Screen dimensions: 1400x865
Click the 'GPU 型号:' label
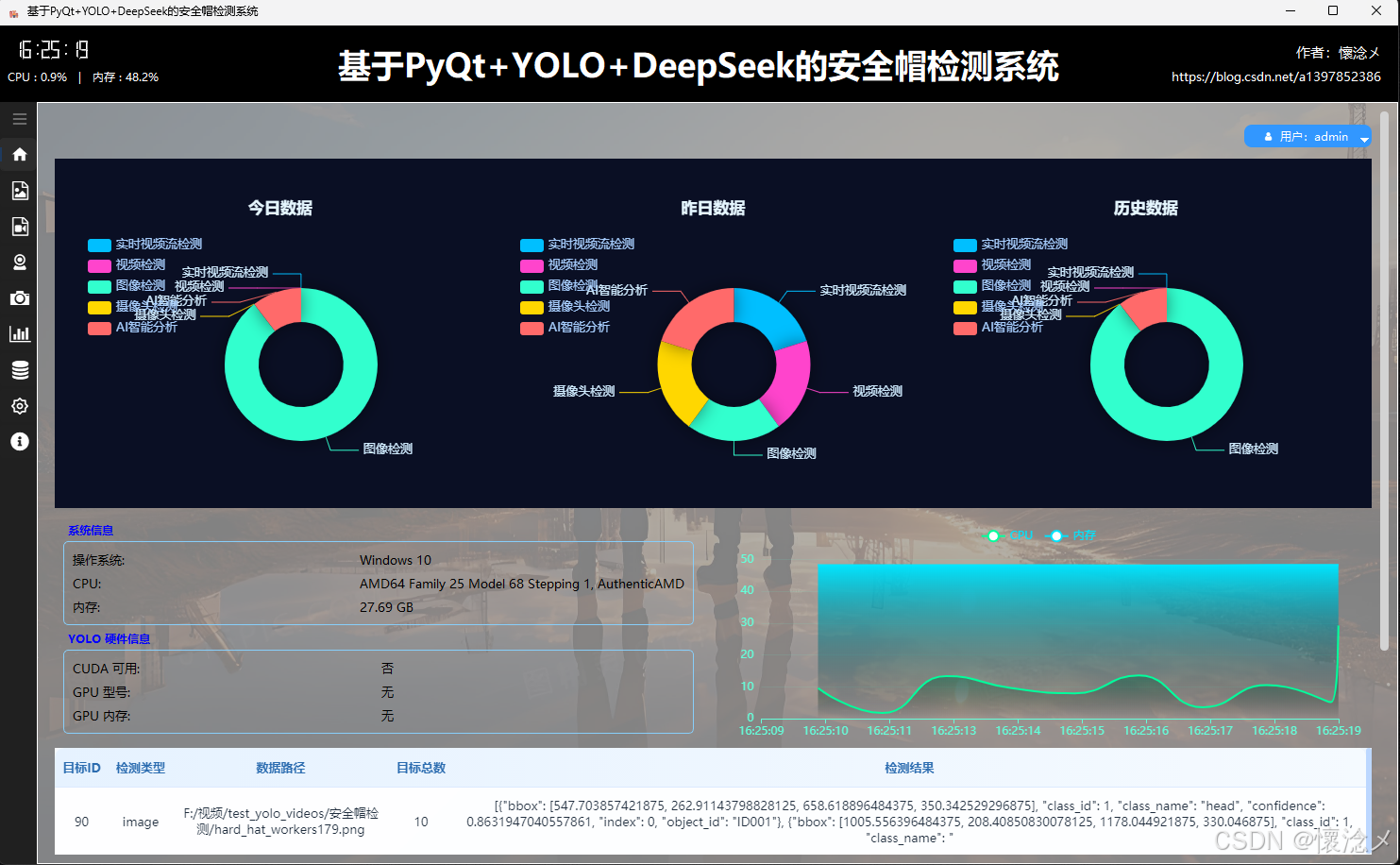101,692
